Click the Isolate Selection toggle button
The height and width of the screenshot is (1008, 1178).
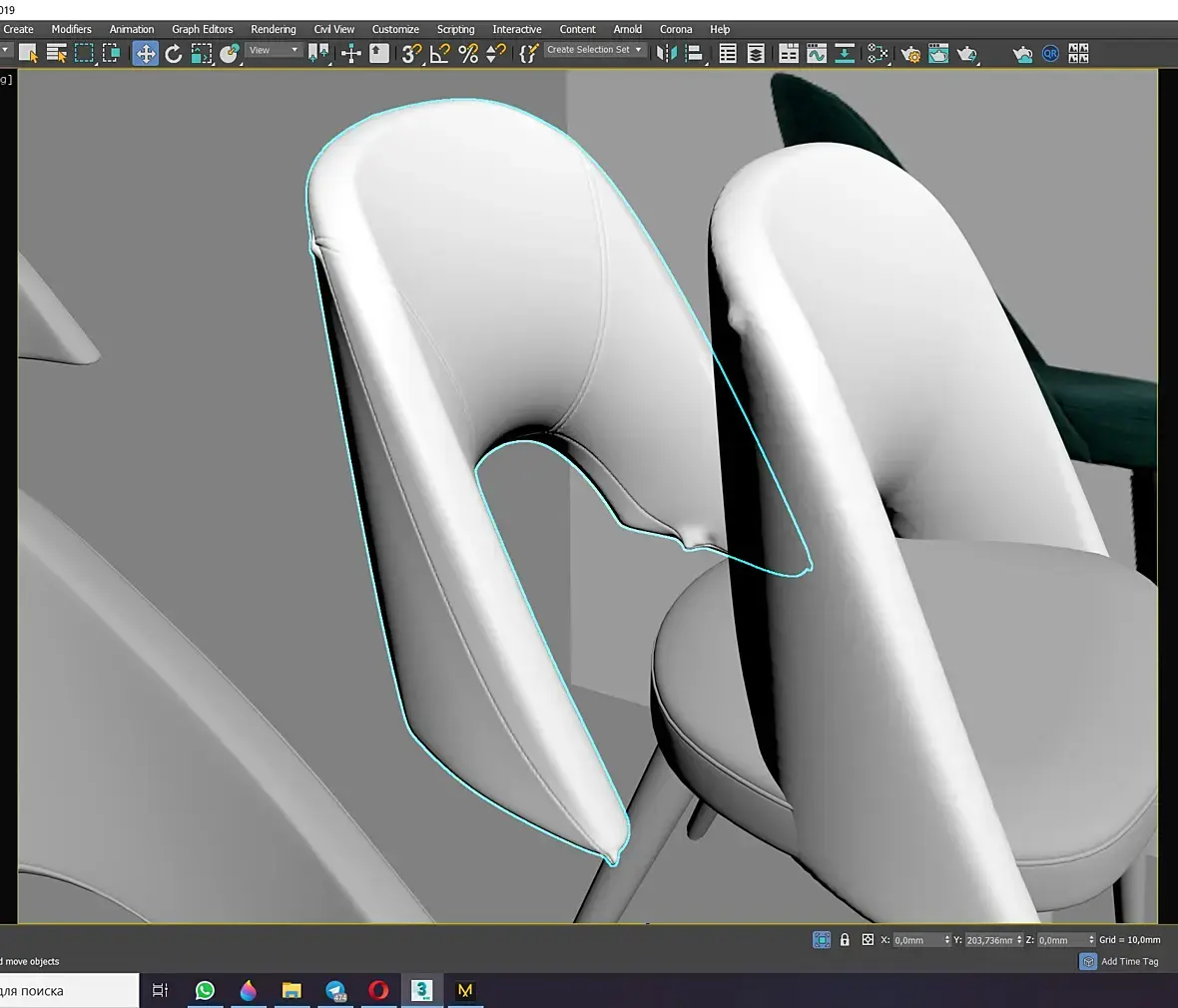click(x=822, y=940)
